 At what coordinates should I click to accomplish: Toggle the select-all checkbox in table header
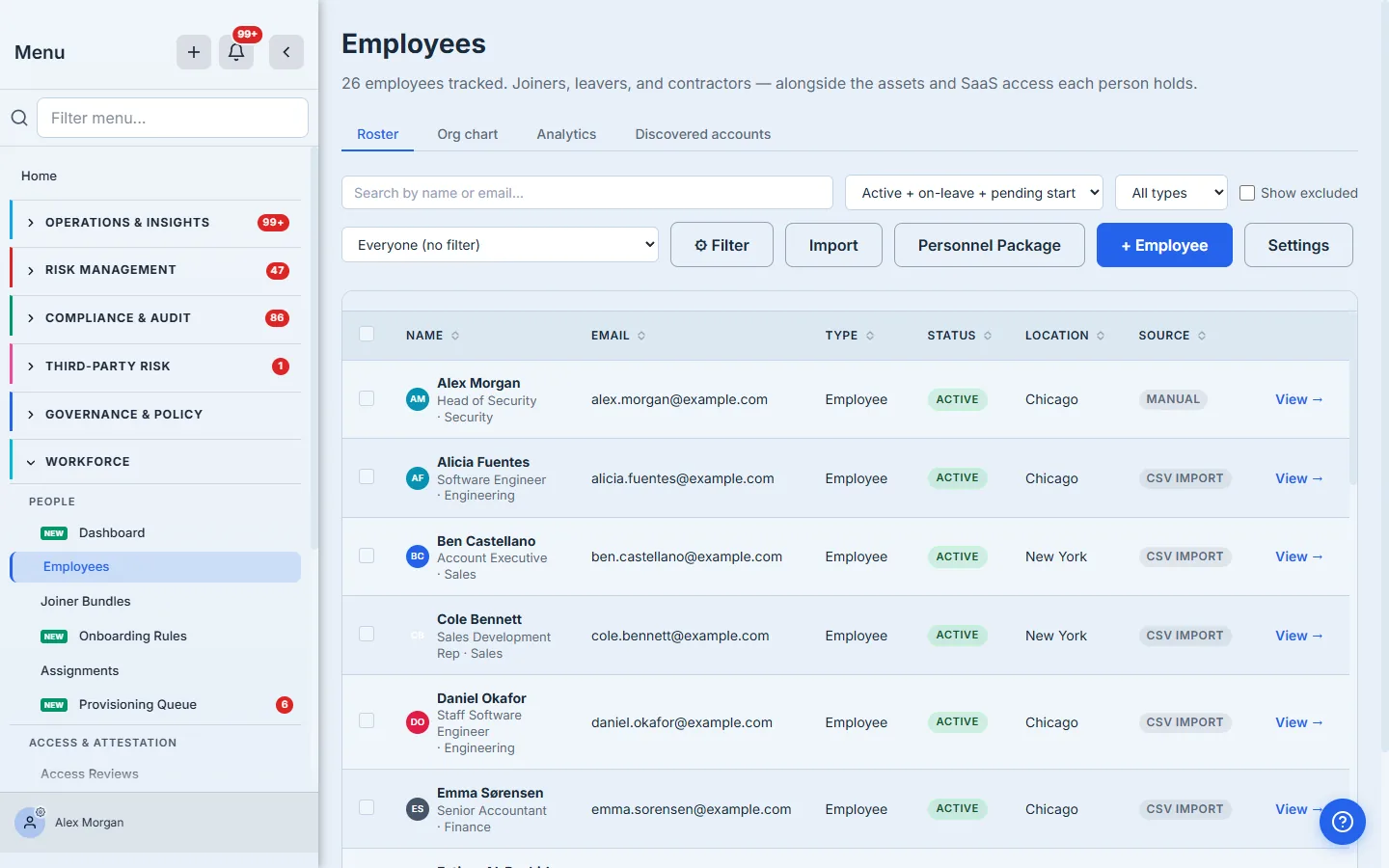pos(367,334)
